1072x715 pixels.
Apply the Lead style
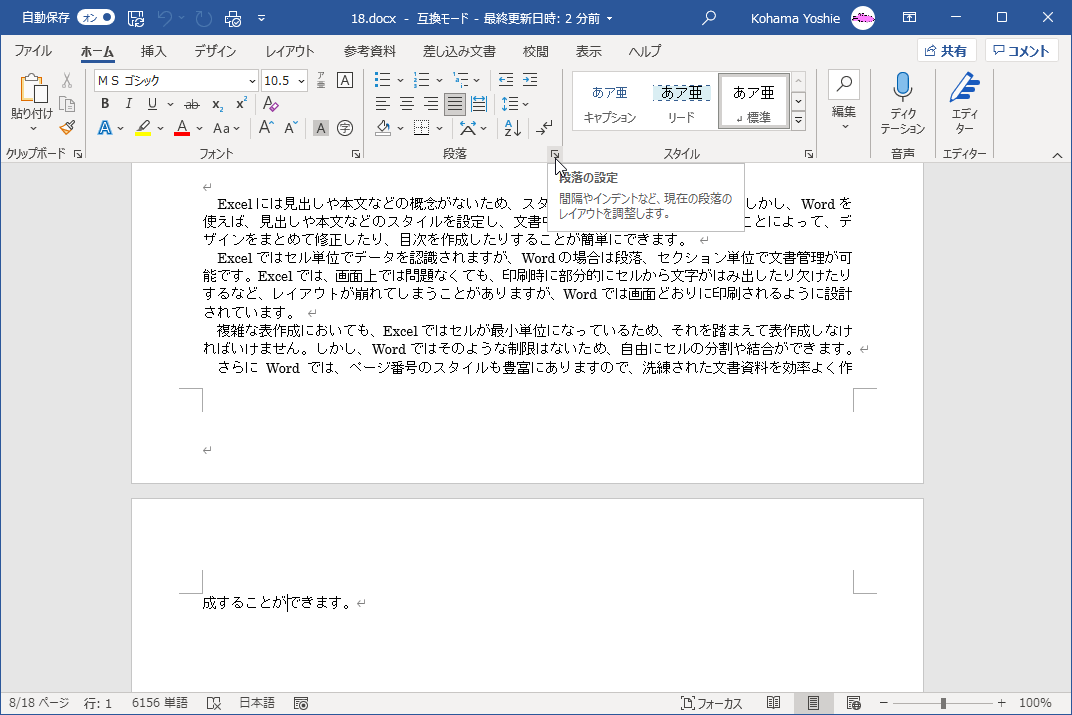[682, 103]
